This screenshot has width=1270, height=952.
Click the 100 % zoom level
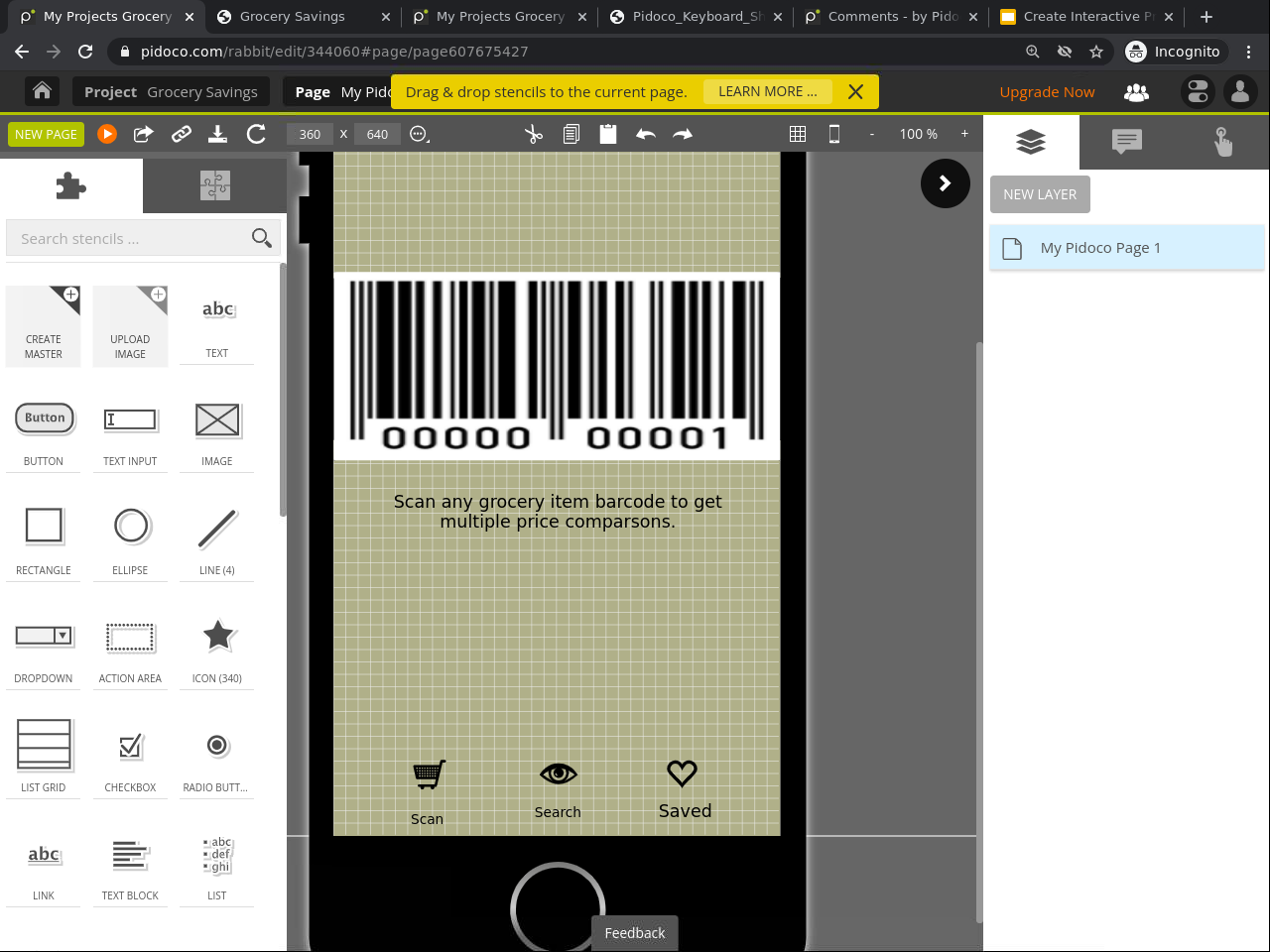coord(919,134)
